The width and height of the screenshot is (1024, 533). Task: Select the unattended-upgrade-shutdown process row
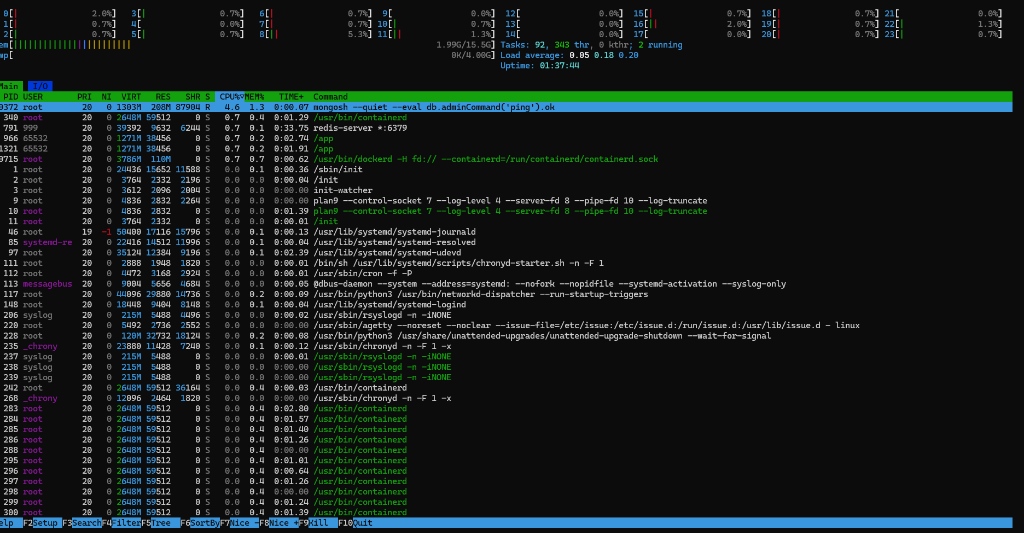click(x=506, y=336)
